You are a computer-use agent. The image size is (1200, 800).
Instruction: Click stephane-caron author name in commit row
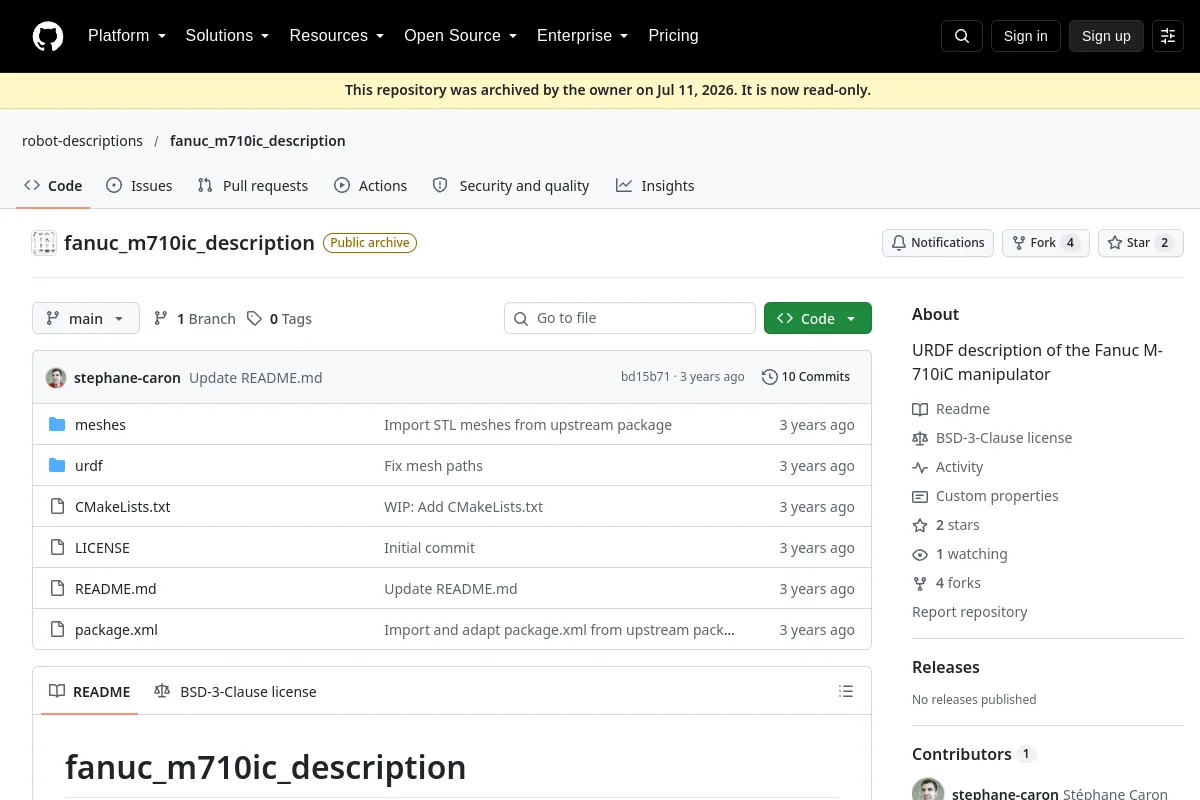127,378
